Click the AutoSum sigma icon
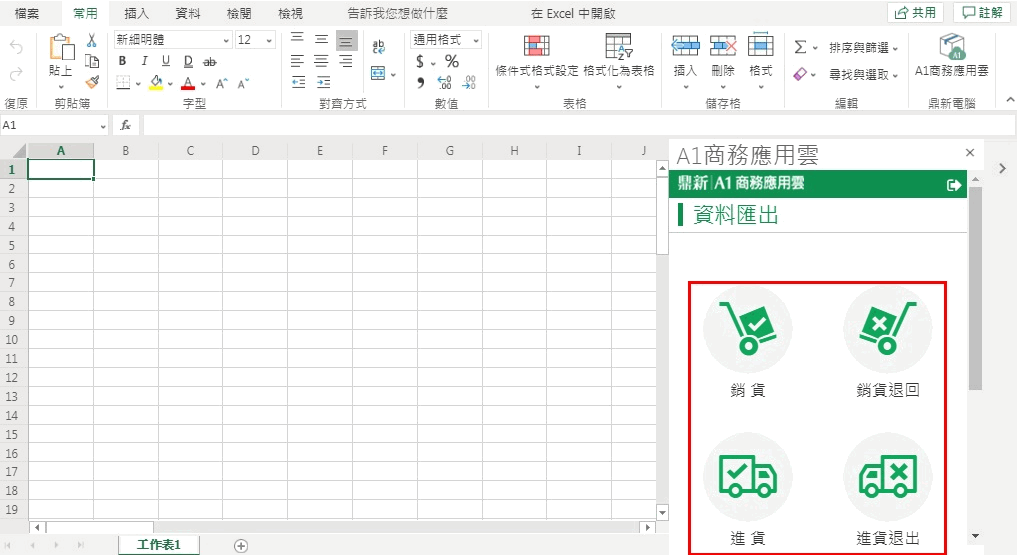 click(x=800, y=47)
